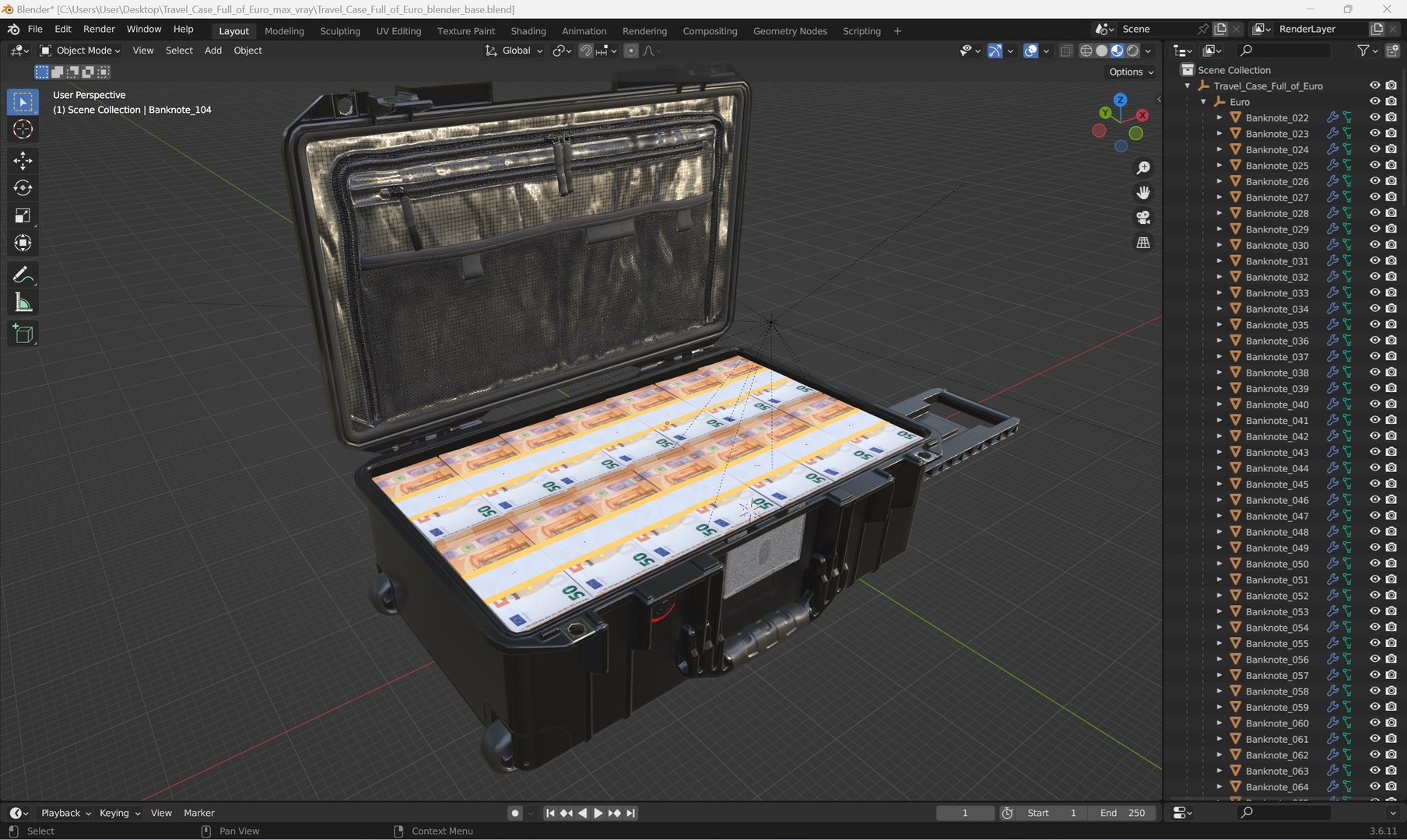
Task: Toggle viewport overlays
Action: 1030,51
